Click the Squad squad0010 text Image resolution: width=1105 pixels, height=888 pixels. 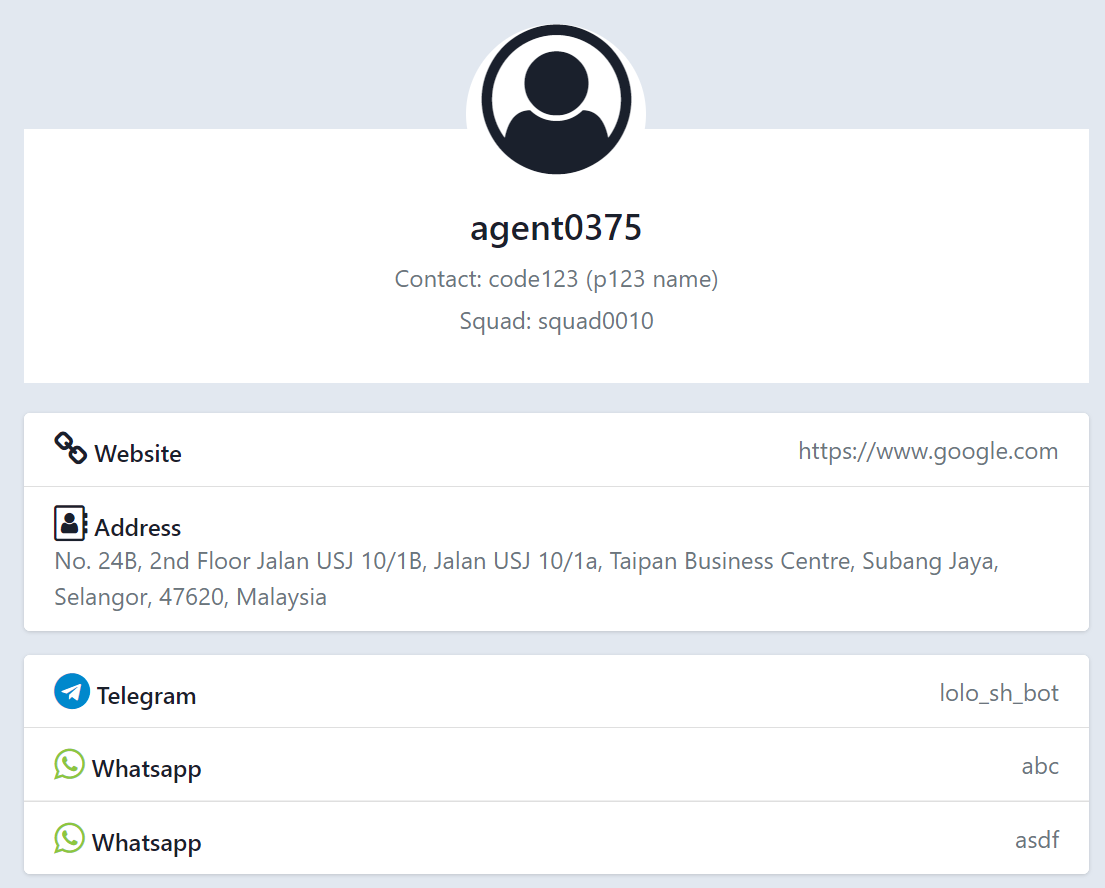[556, 321]
